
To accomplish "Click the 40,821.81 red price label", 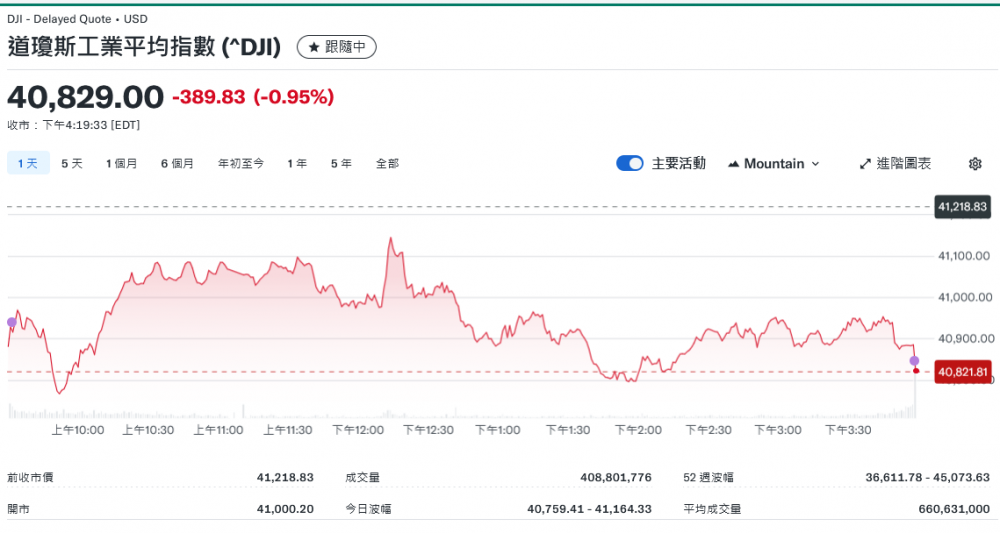I will 963,372.
